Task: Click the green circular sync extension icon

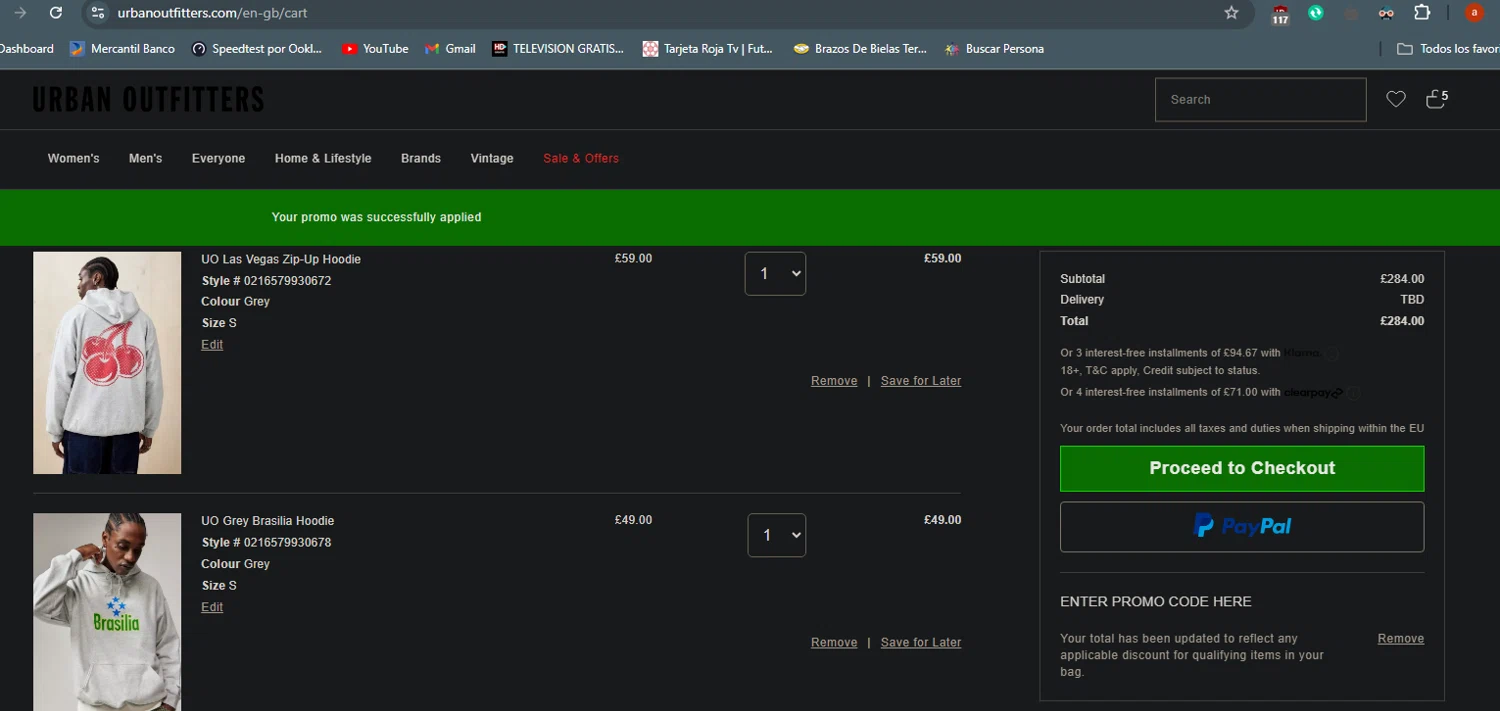Action: pyautogui.click(x=1316, y=13)
